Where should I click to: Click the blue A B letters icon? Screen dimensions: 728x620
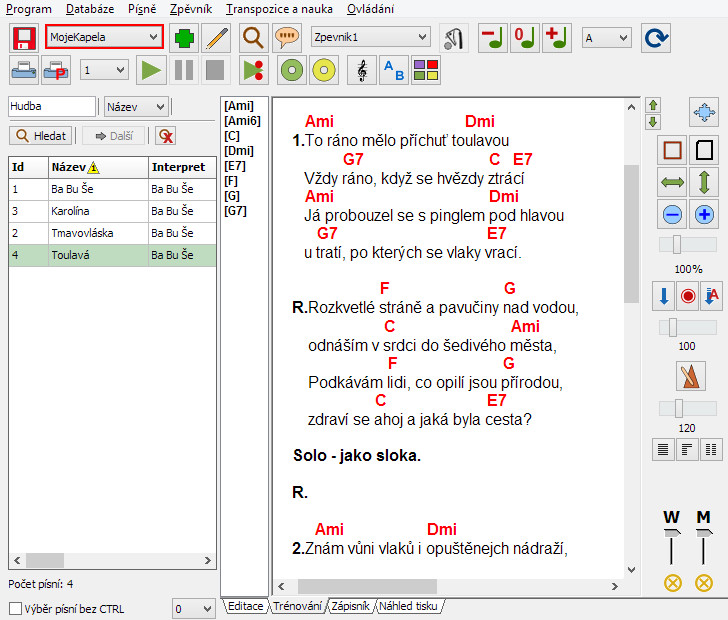pyautogui.click(x=394, y=71)
